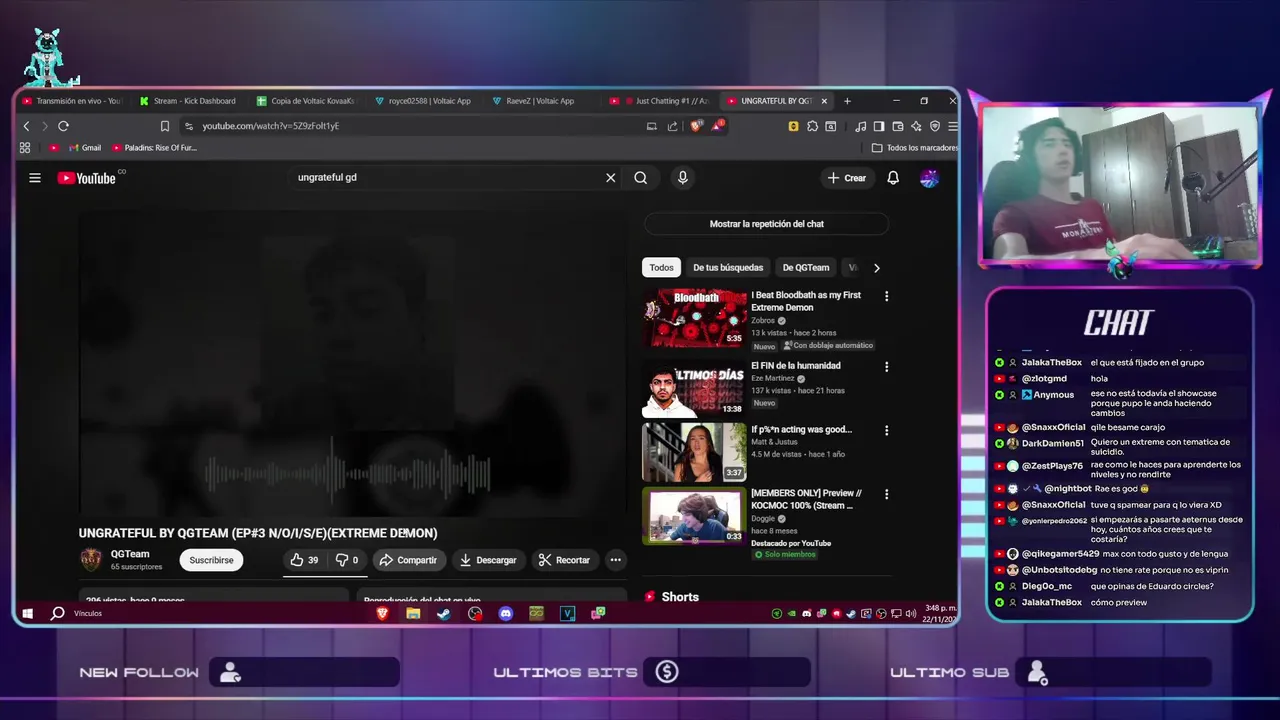The image size is (1280, 720).
Task: Start voice search with the microphone icon
Action: (x=683, y=178)
